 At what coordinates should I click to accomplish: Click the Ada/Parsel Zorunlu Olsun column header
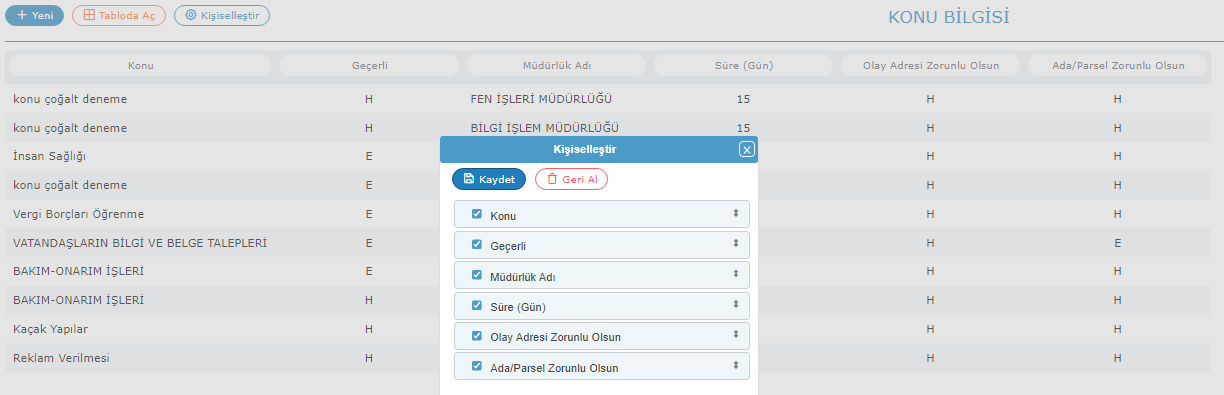(1118, 66)
